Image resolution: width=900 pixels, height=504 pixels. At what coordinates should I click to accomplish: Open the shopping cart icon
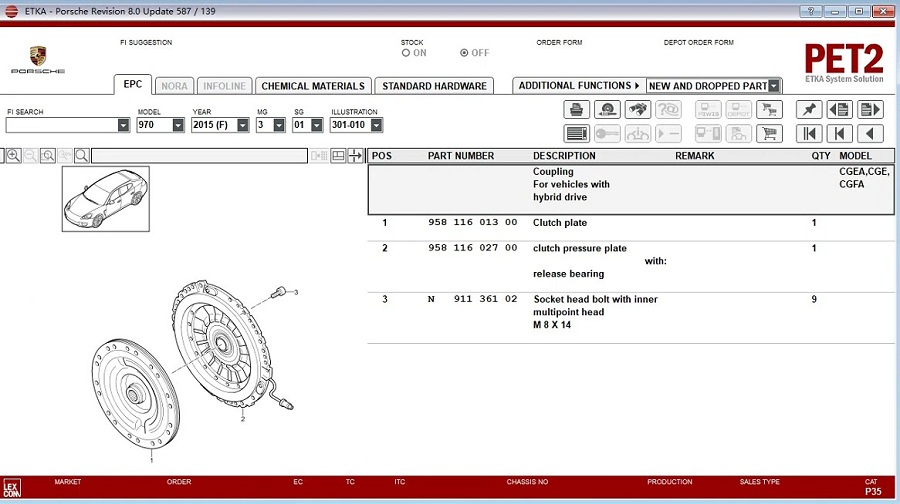[x=769, y=134]
